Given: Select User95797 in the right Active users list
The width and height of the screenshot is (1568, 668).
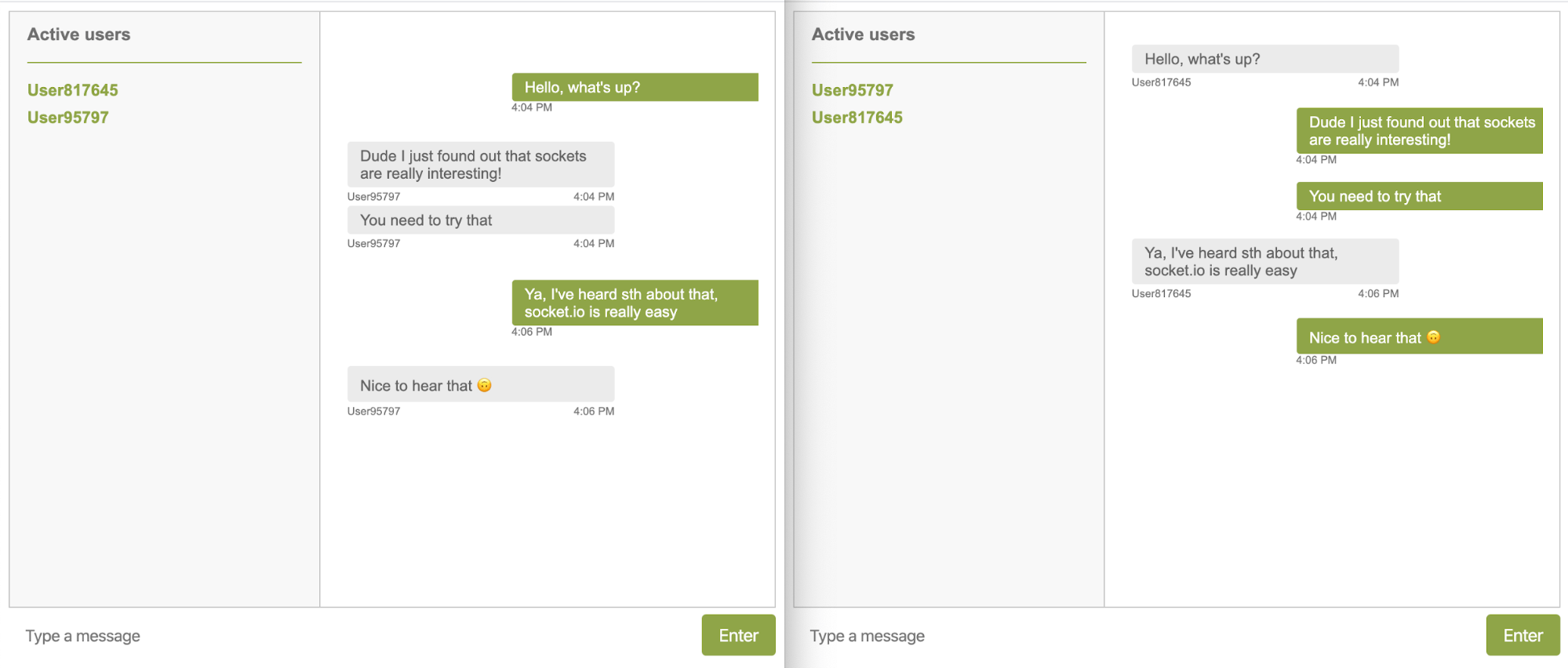Looking at the screenshot, I should click(x=852, y=89).
